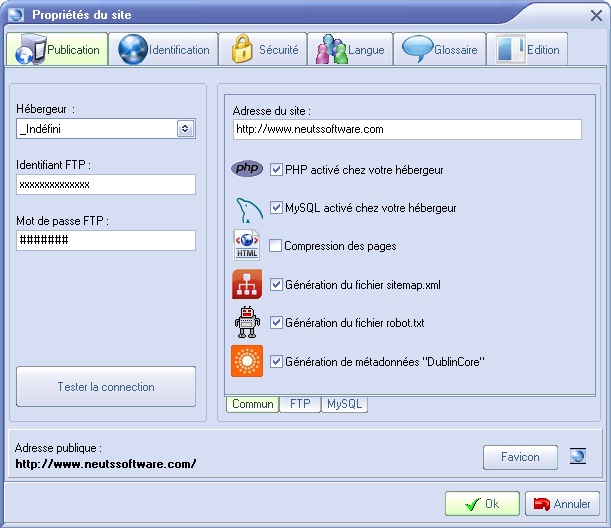Open the Glossaire tab

coord(440,49)
